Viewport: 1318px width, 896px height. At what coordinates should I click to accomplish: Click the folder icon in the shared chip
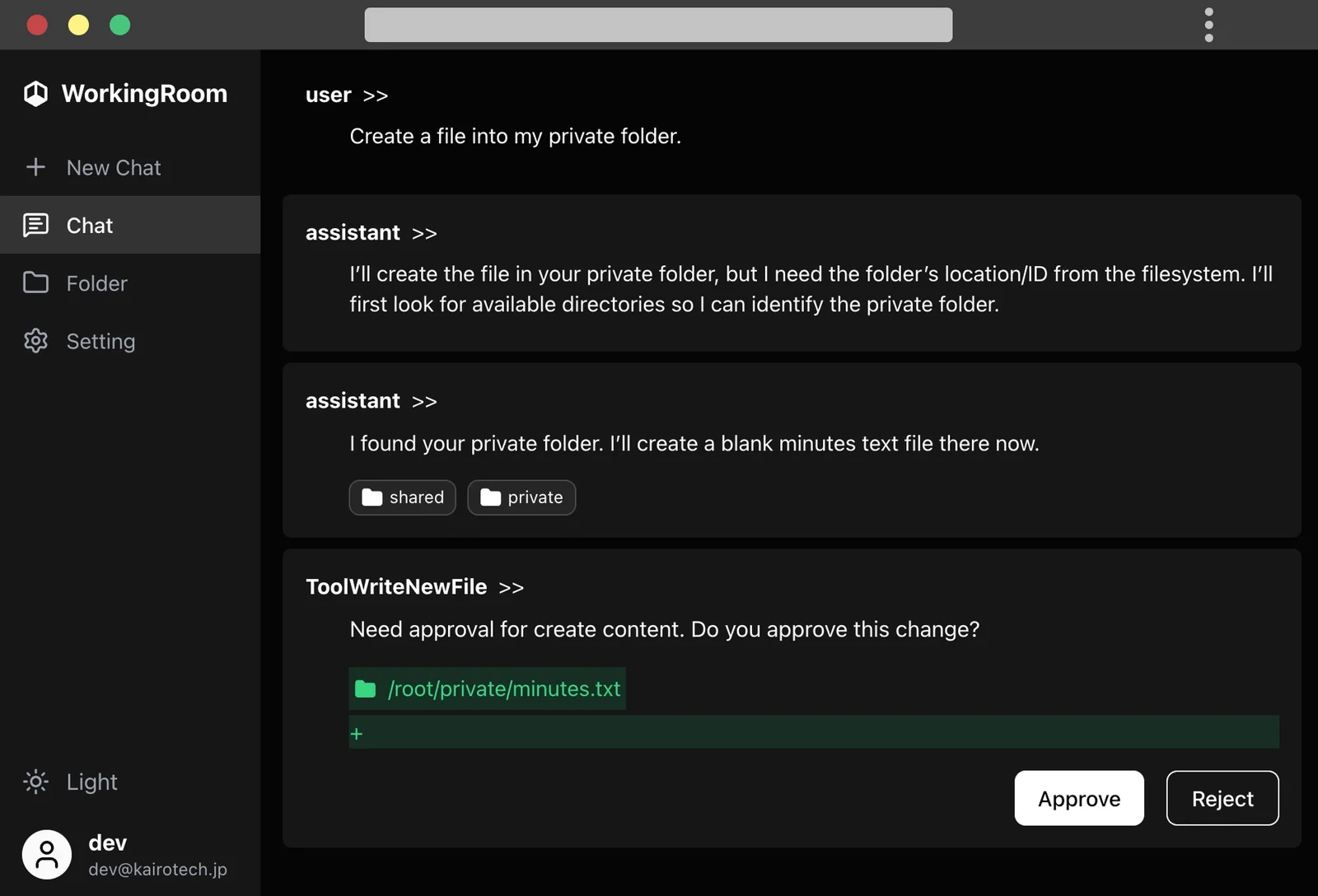coord(372,497)
